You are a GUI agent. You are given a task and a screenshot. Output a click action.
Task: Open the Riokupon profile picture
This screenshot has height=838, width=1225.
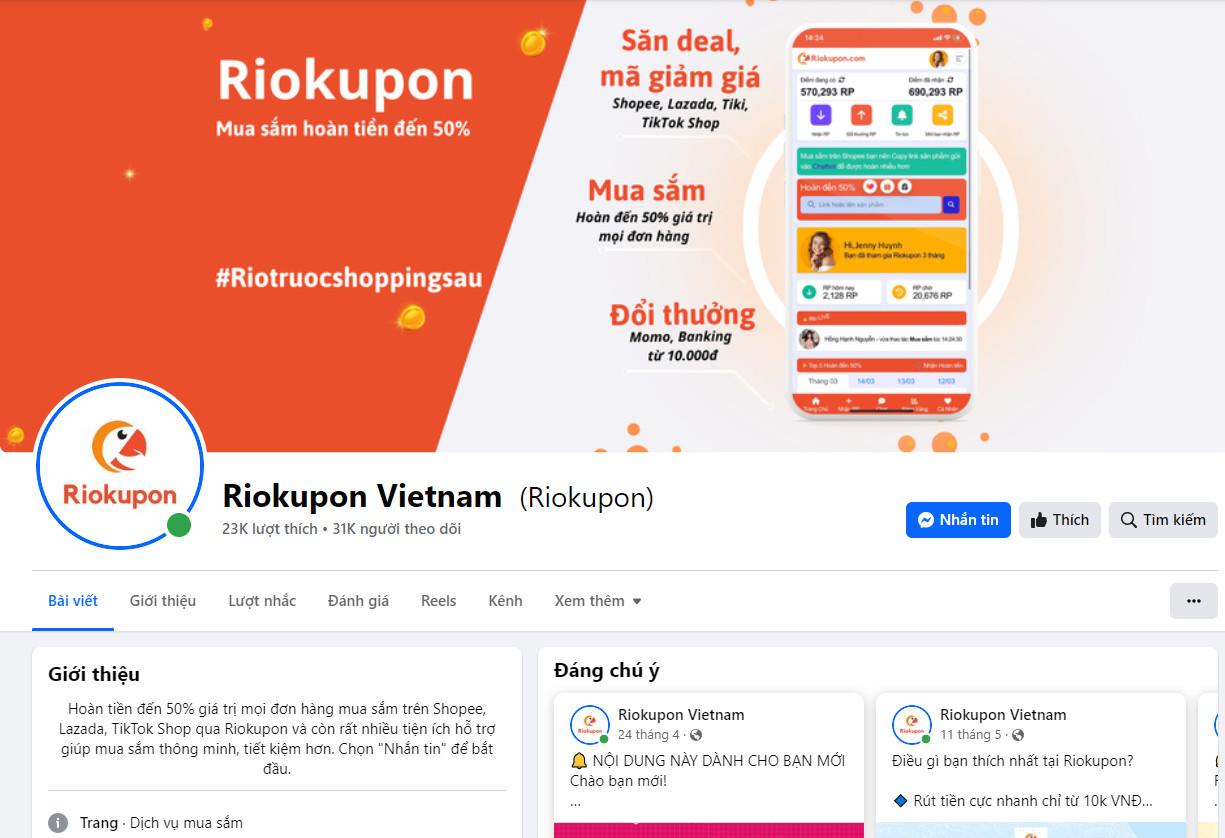pos(119,465)
